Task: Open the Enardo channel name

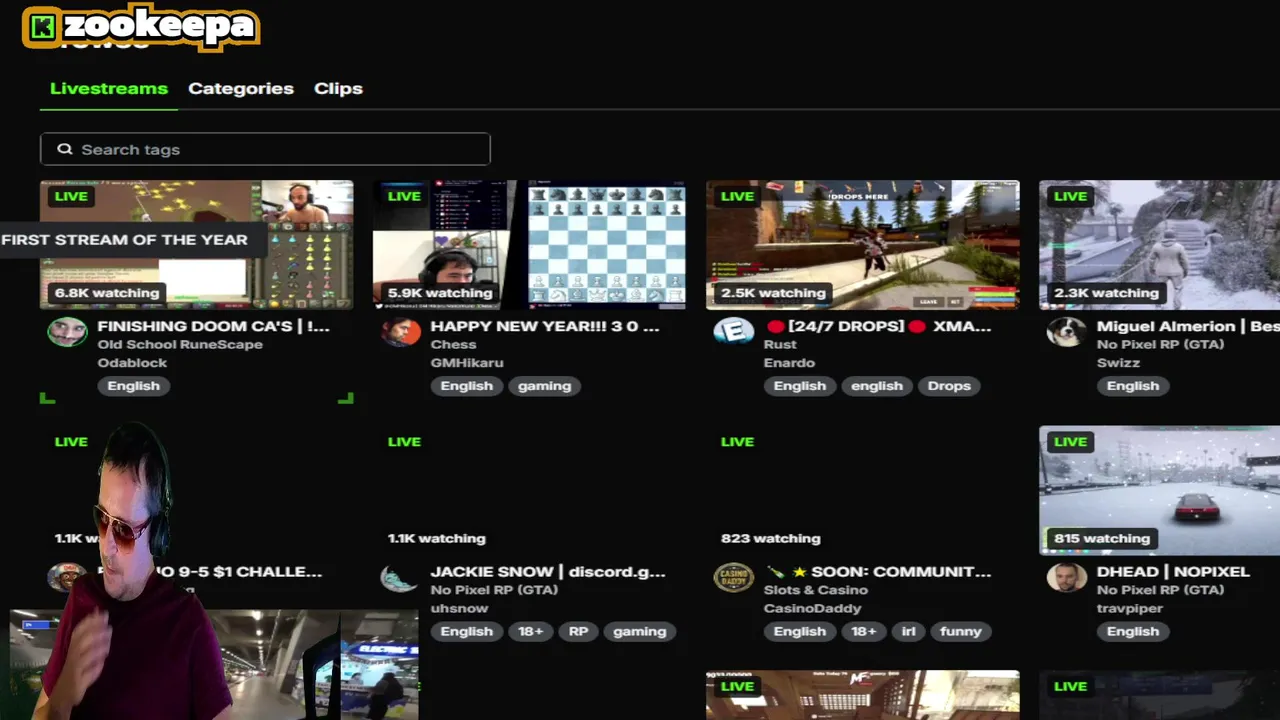Action: pyautogui.click(x=790, y=362)
